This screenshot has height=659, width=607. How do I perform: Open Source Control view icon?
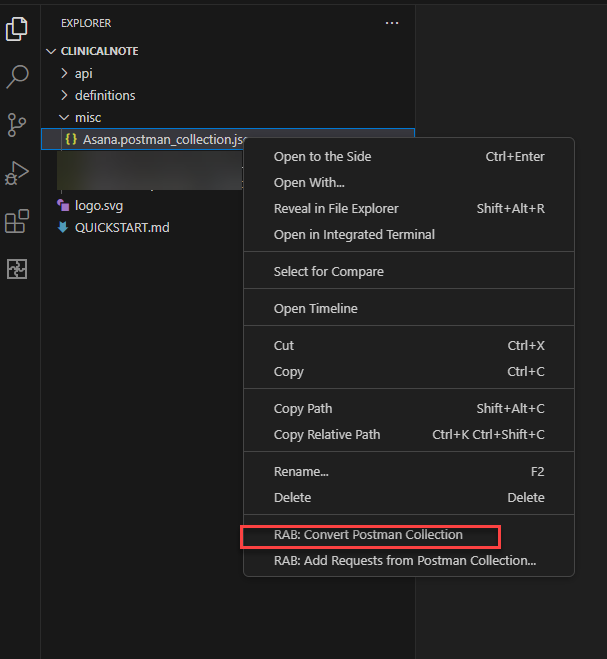[17, 124]
